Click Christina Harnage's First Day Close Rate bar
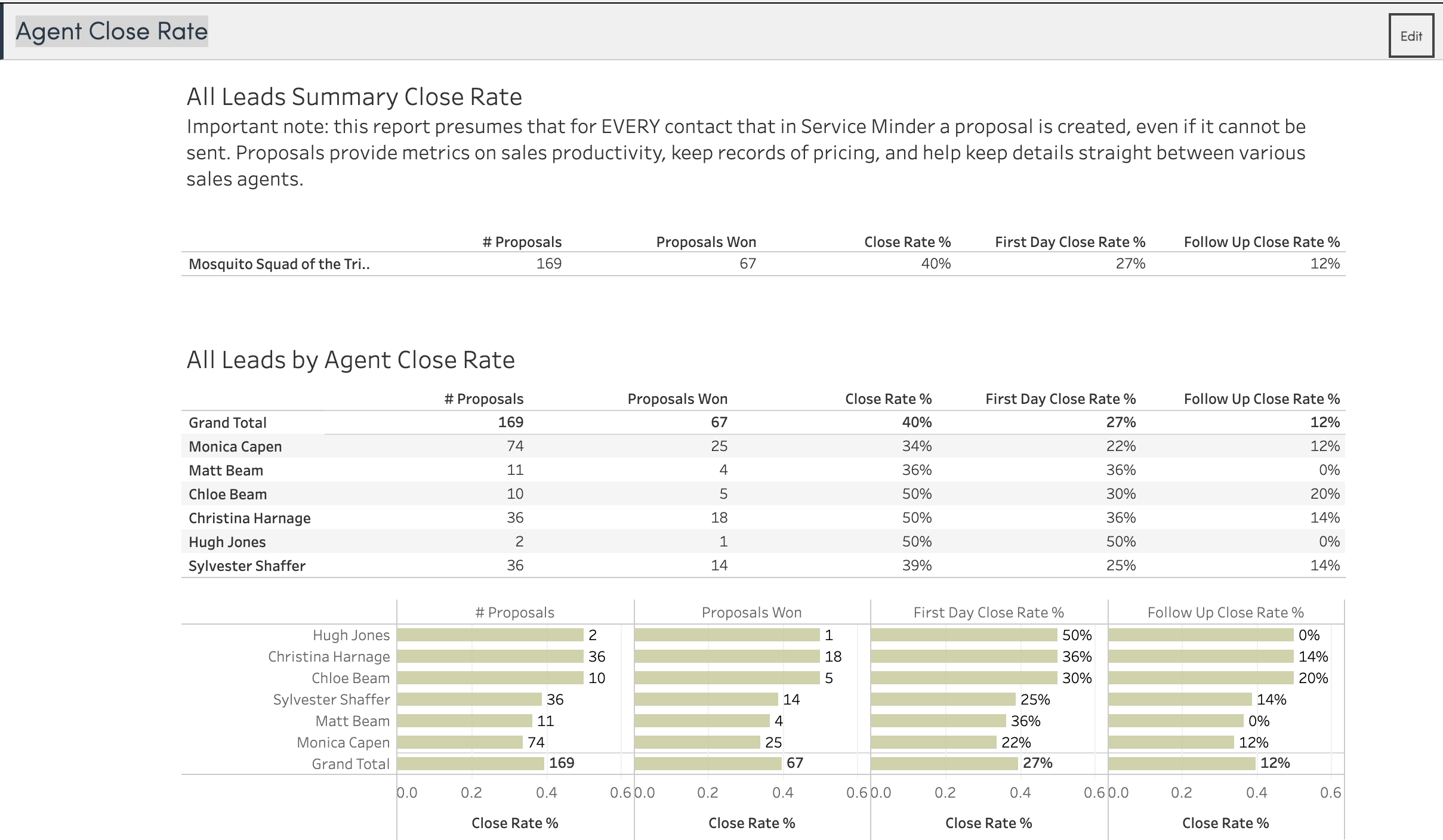Screen dimensions: 1443x840 point(963,656)
